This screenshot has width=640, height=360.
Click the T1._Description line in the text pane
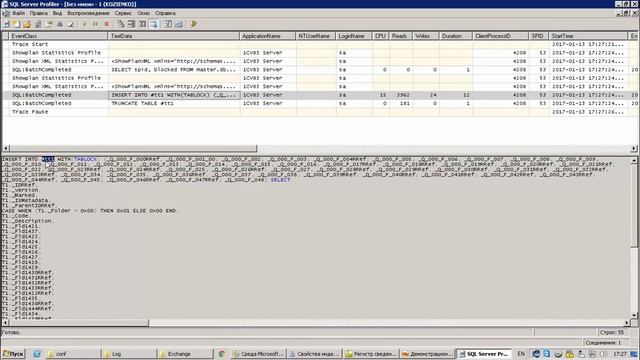[27, 221]
